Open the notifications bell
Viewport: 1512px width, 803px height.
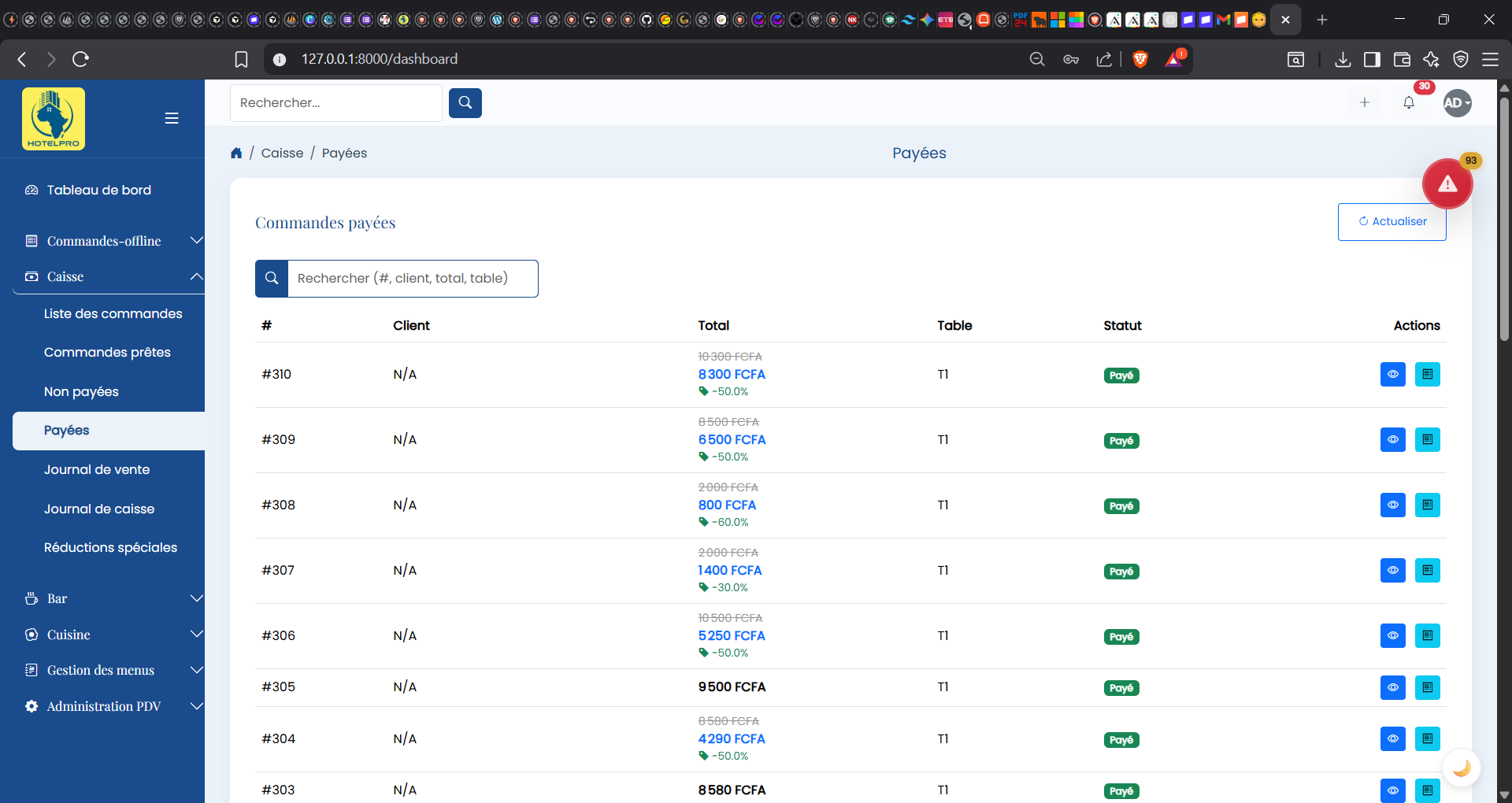coord(1409,102)
